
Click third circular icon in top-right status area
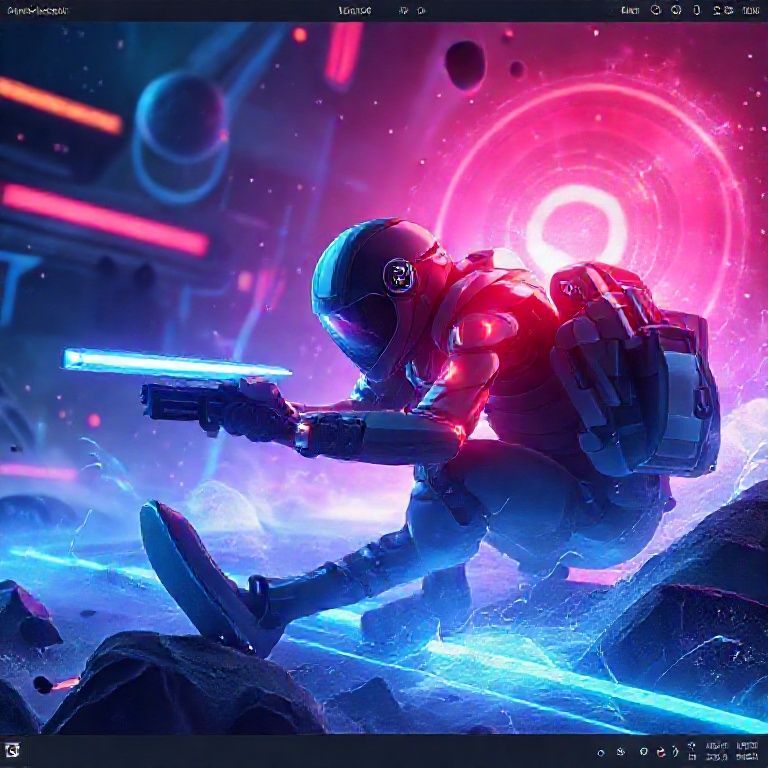click(698, 10)
